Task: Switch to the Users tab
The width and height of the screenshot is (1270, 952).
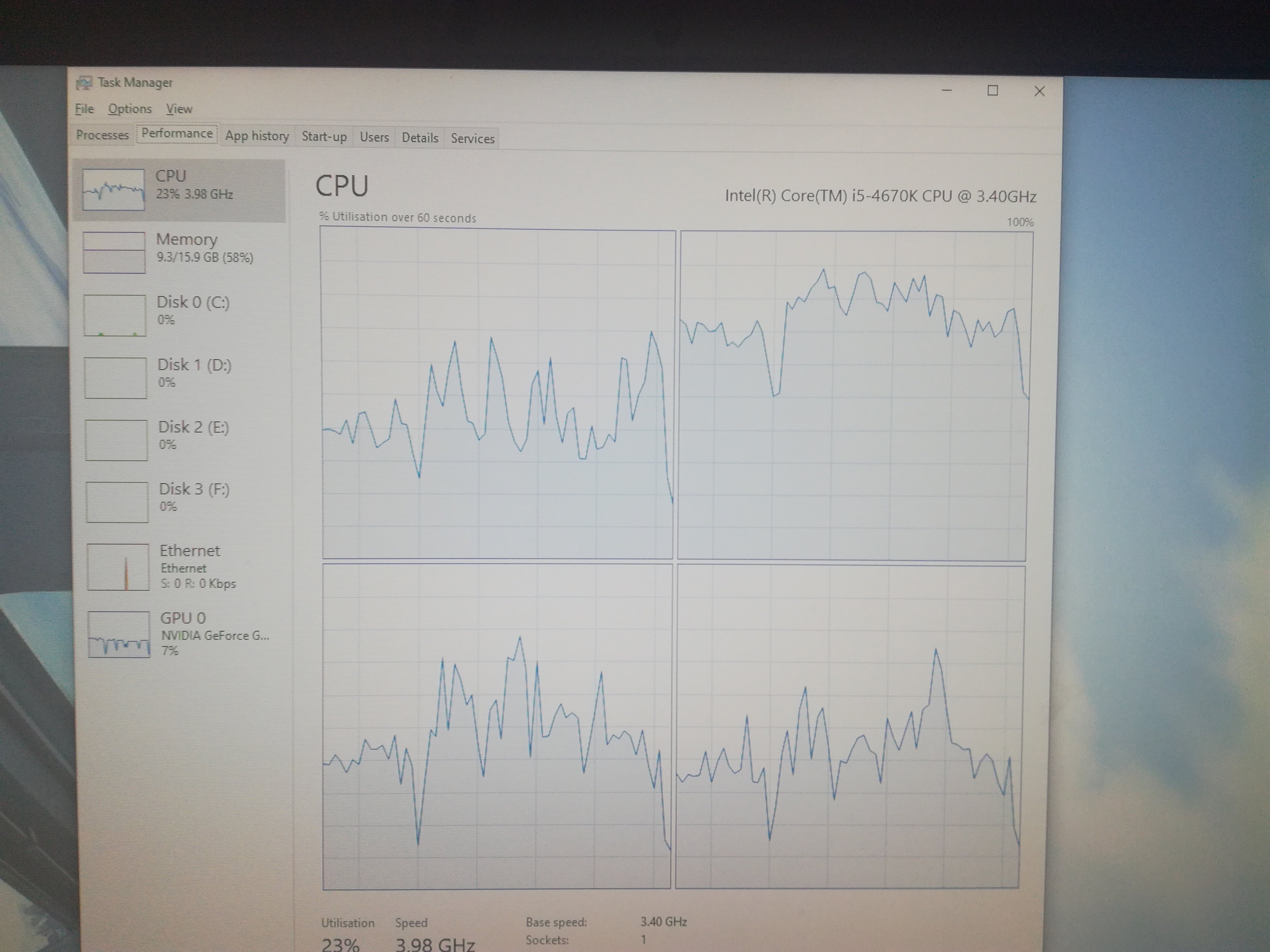Action: pyautogui.click(x=374, y=137)
